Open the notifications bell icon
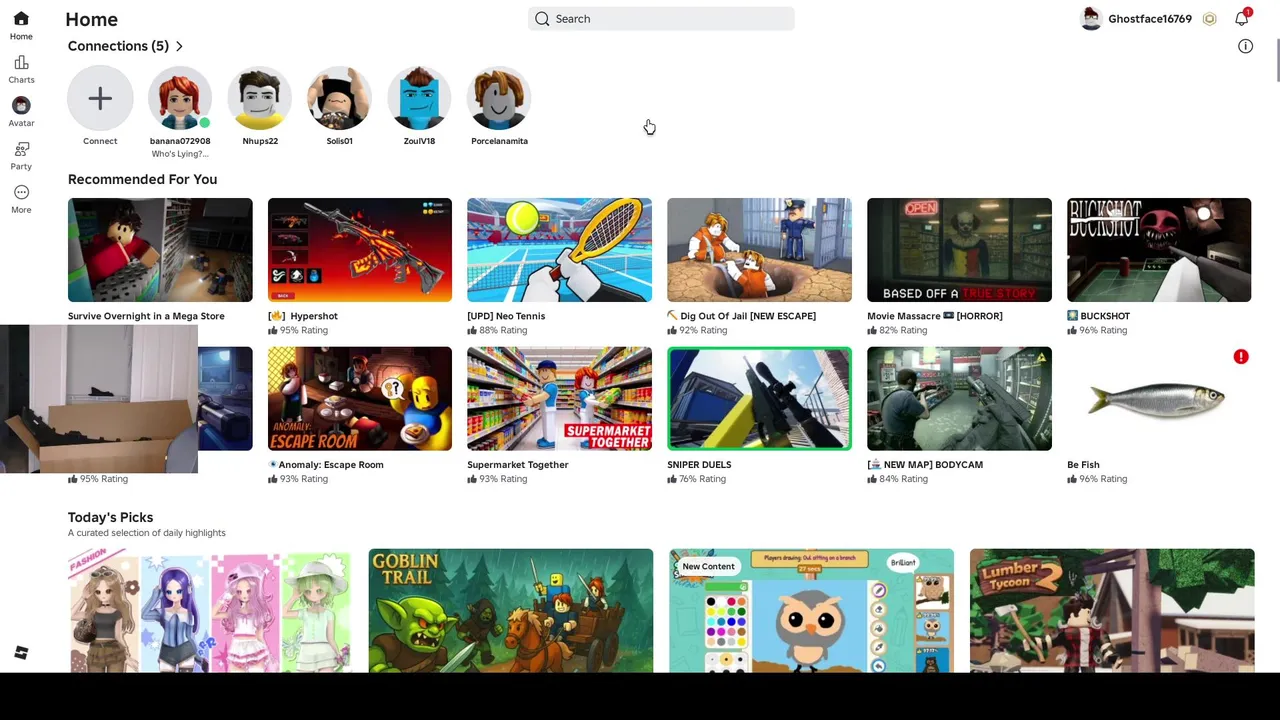 [1241, 19]
